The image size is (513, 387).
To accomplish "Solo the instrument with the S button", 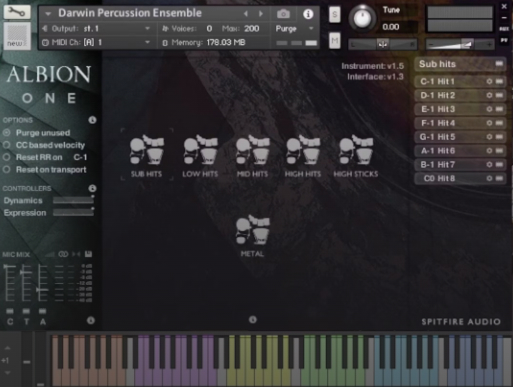I will [x=334, y=14].
